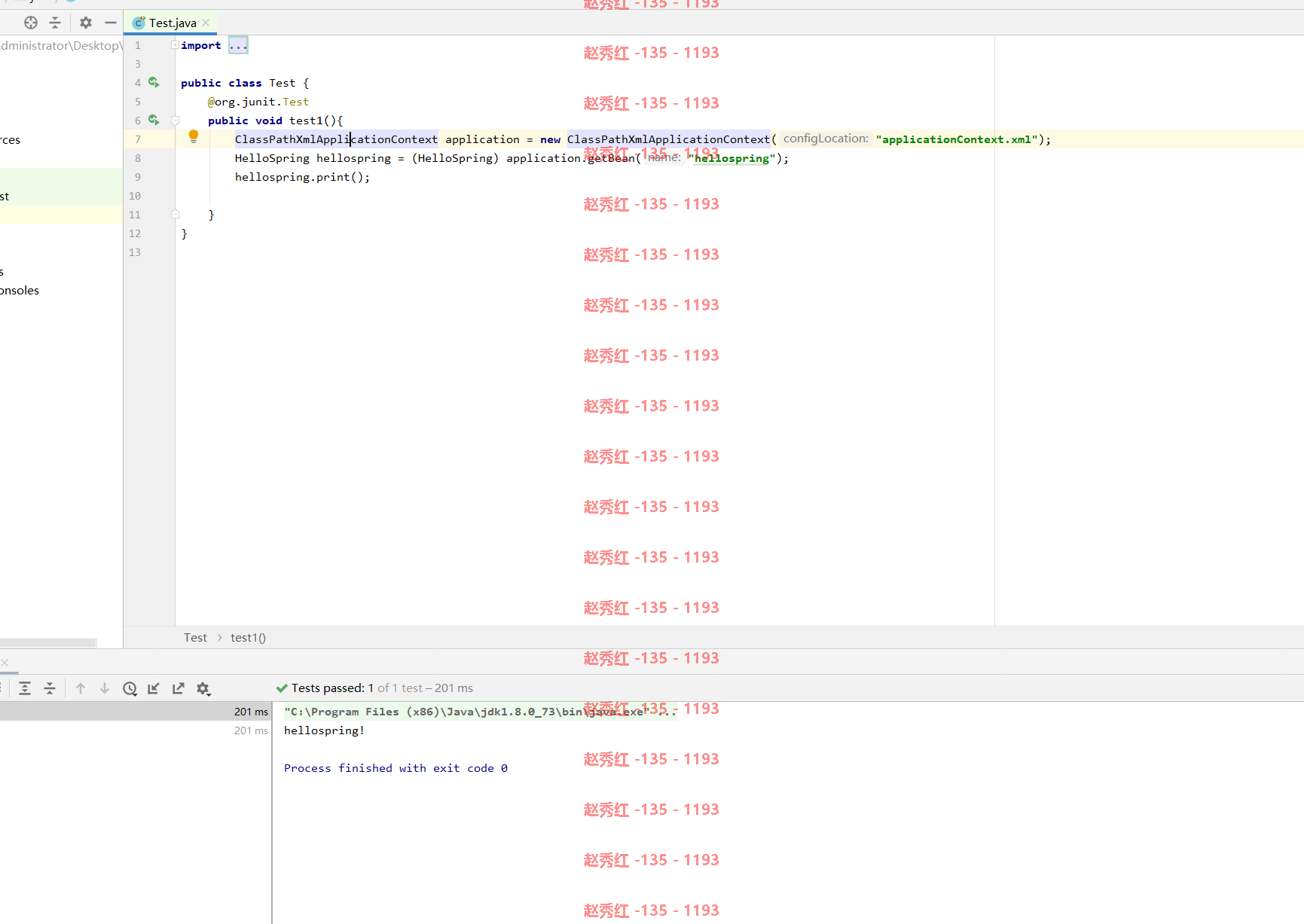Click the end-of-method fold marker on line 11

176,215
